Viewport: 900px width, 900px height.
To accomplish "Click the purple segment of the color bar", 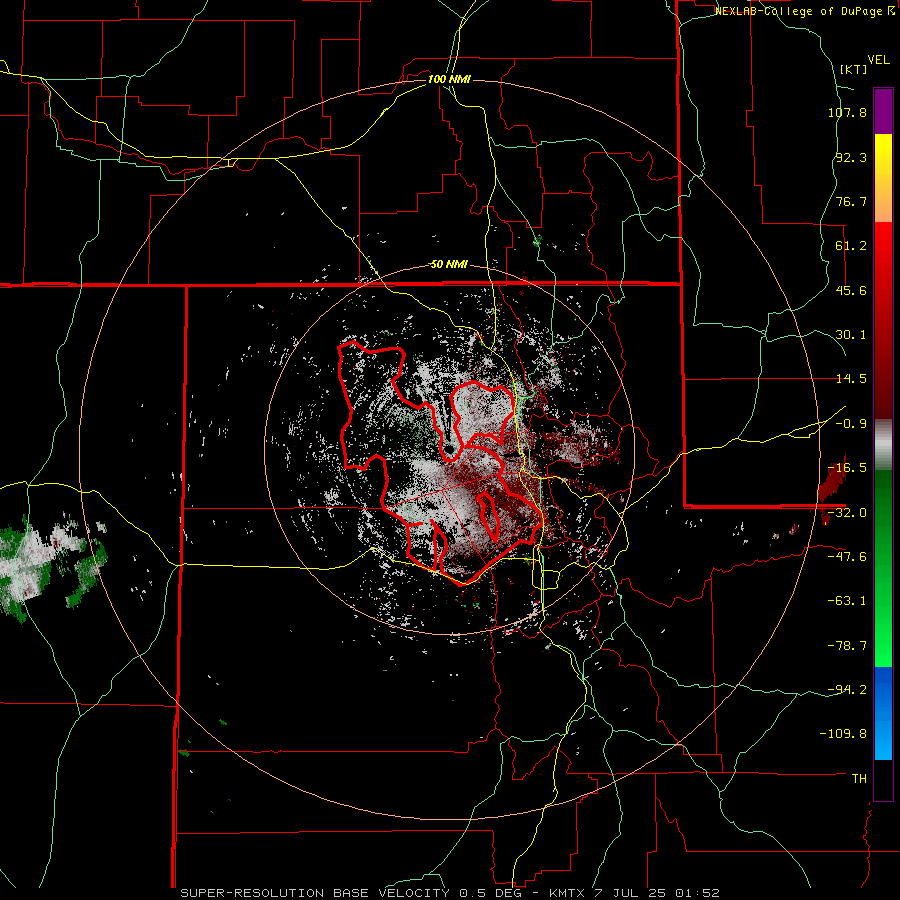I will click(x=883, y=111).
